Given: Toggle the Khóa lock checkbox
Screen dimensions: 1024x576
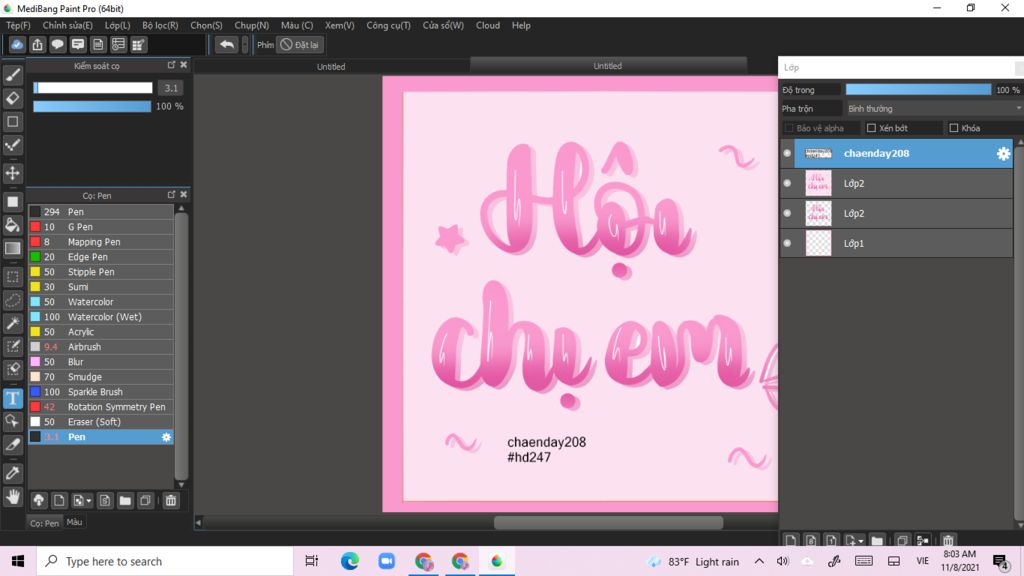Looking at the screenshot, I should [953, 128].
